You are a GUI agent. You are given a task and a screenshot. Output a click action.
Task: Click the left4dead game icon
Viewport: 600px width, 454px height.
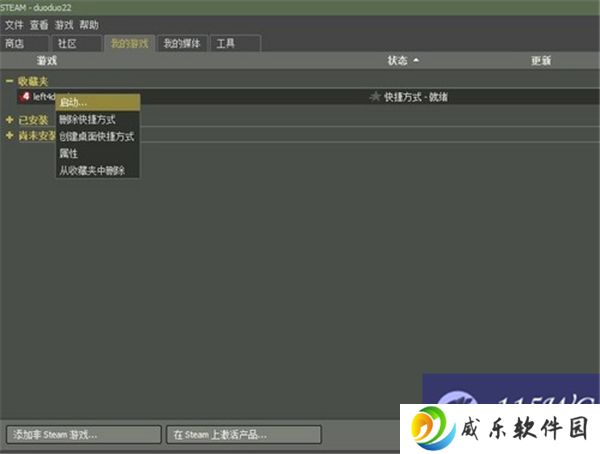tap(25, 96)
